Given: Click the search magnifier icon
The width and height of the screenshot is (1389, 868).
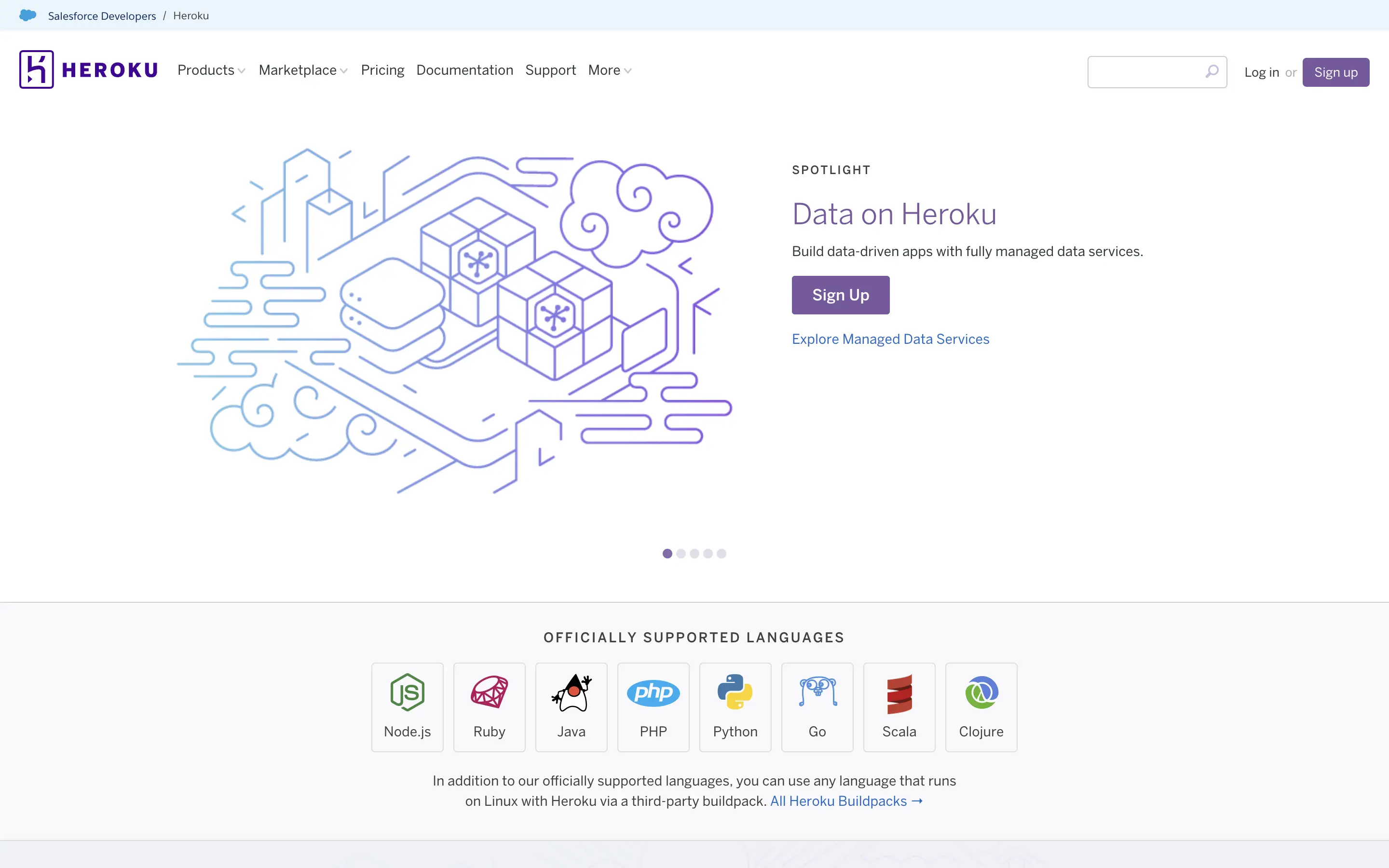Looking at the screenshot, I should [1212, 71].
